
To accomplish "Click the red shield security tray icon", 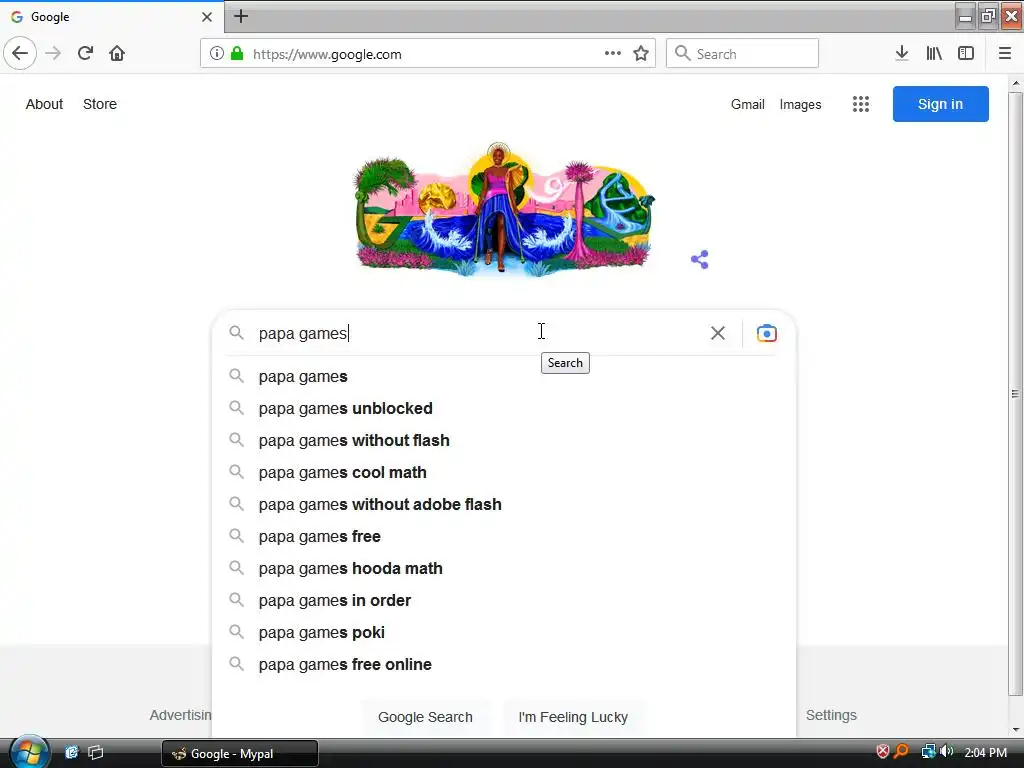I will point(882,752).
